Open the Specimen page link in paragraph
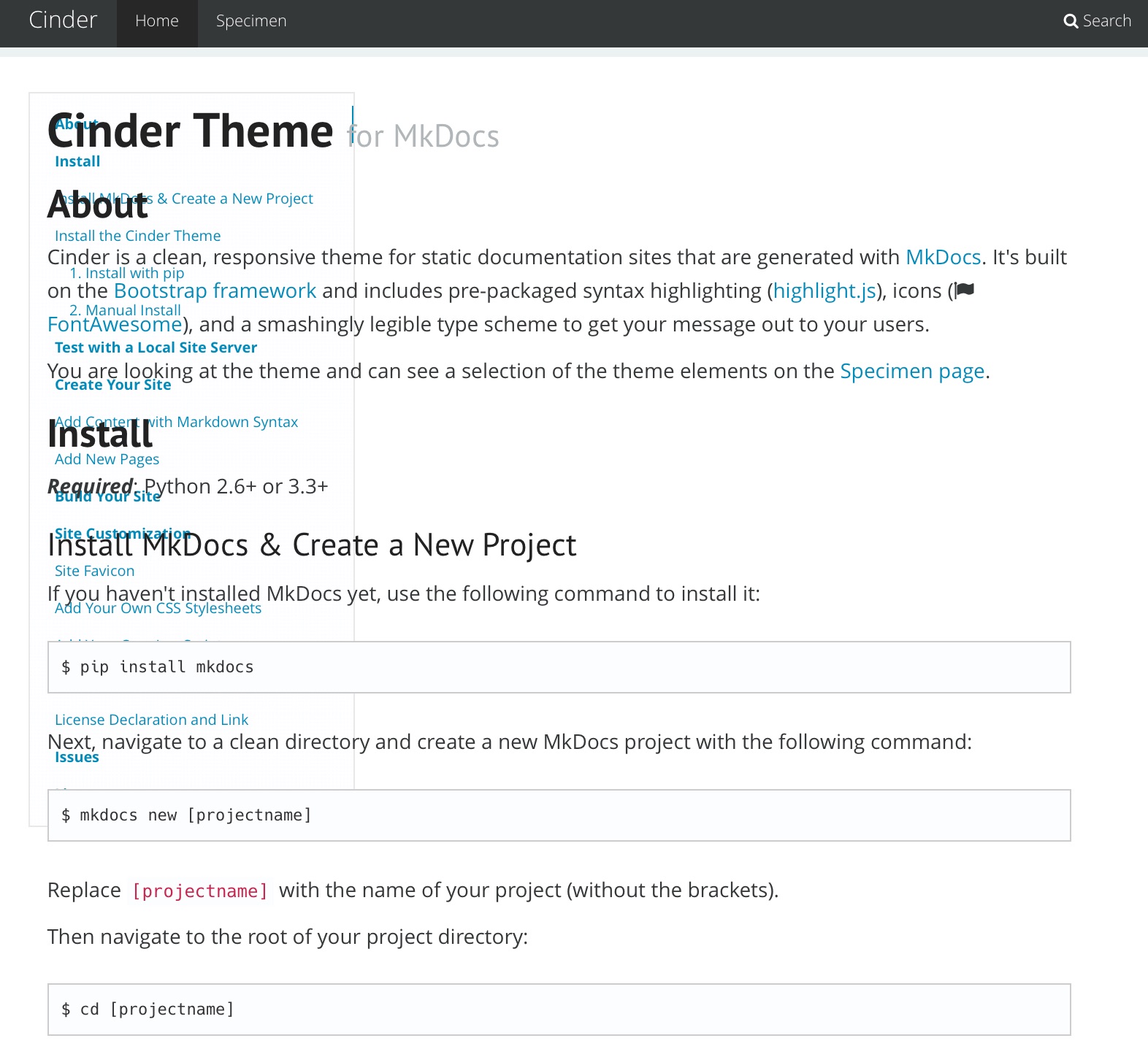This screenshot has height=1057, width=1148. tap(912, 371)
